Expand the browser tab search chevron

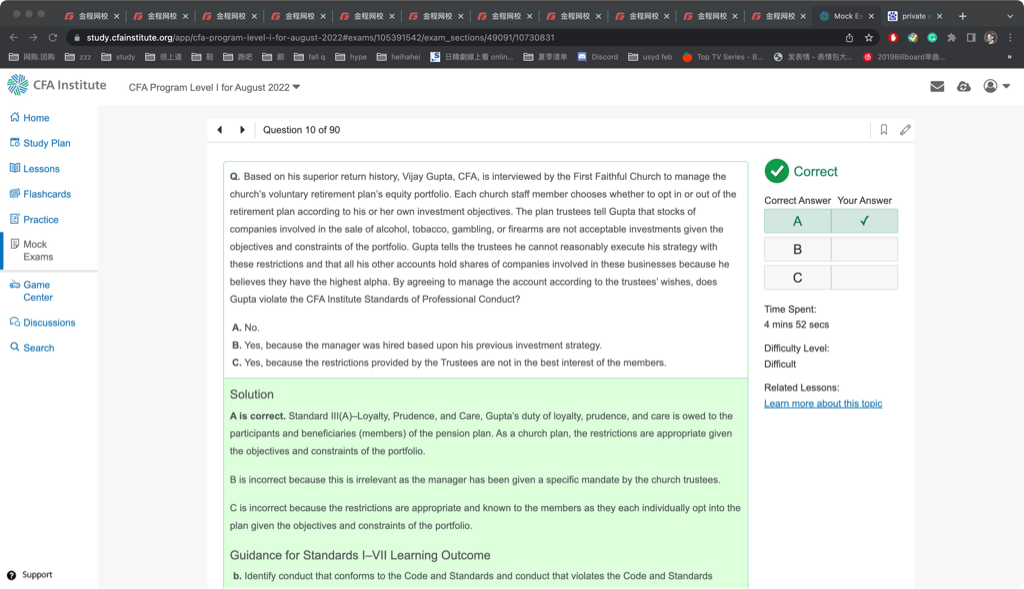[x=1009, y=16]
